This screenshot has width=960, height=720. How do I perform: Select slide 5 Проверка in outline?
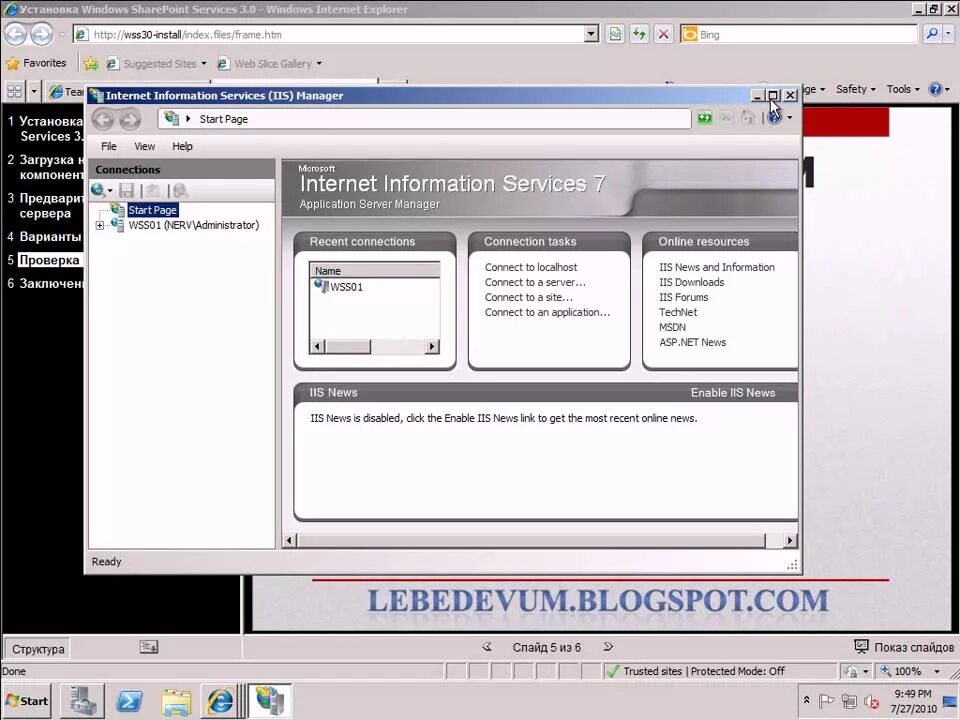coord(49,260)
